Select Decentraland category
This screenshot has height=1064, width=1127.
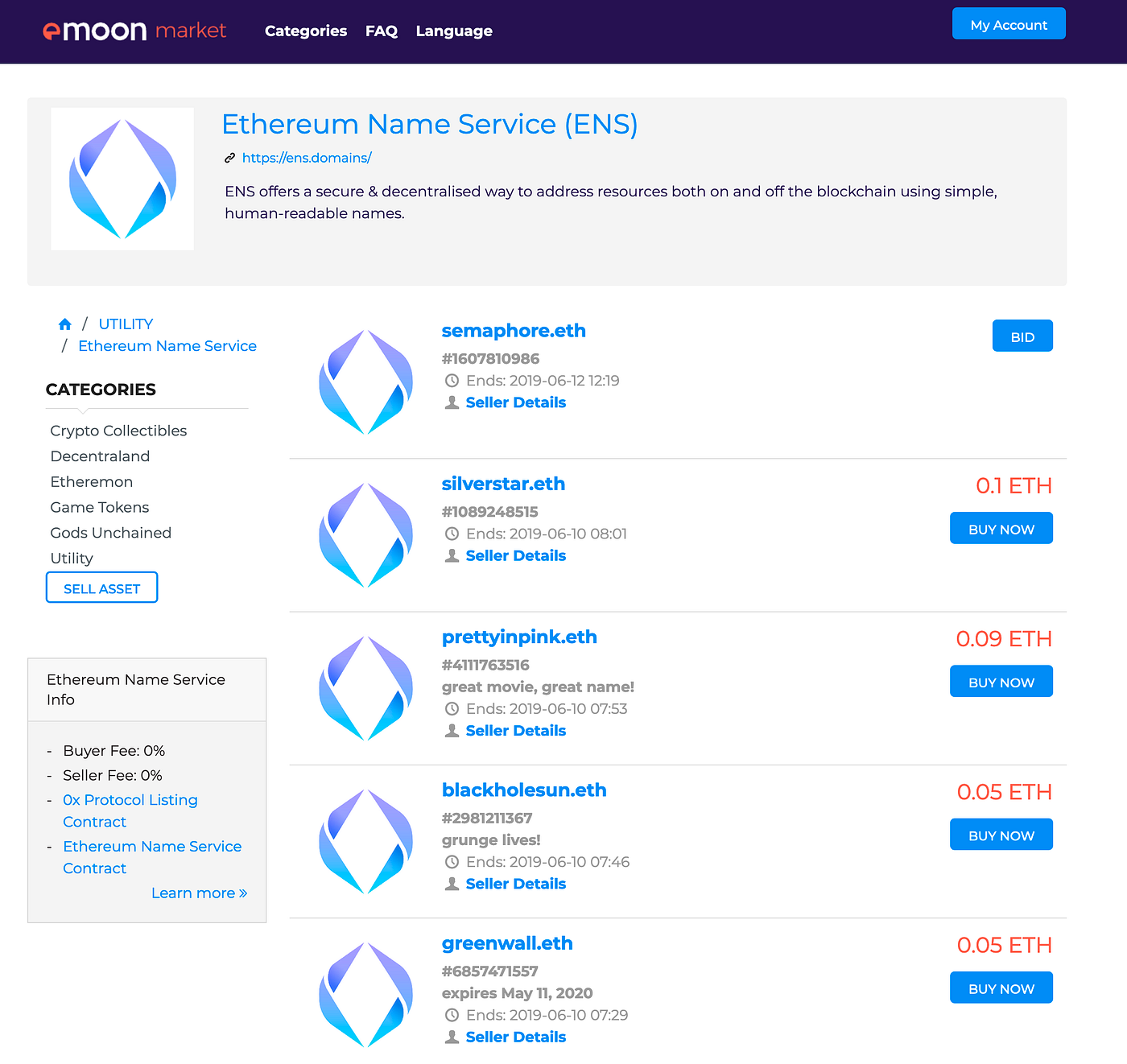point(100,456)
